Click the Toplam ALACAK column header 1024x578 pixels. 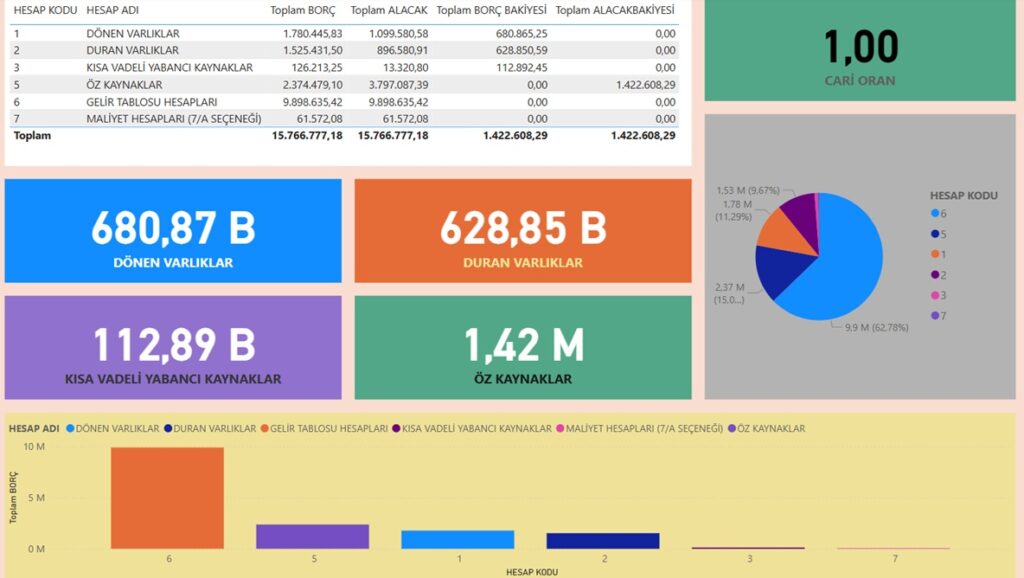pos(389,10)
